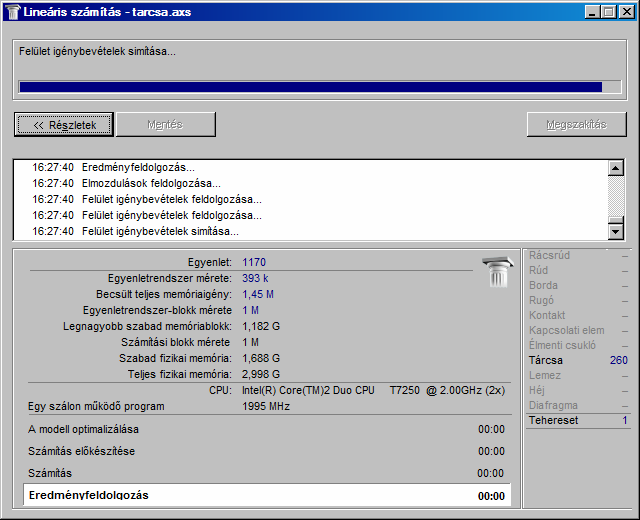Click 'Egy szálon működő program' label
The image size is (640, 520).
click(x=96, y=406)
